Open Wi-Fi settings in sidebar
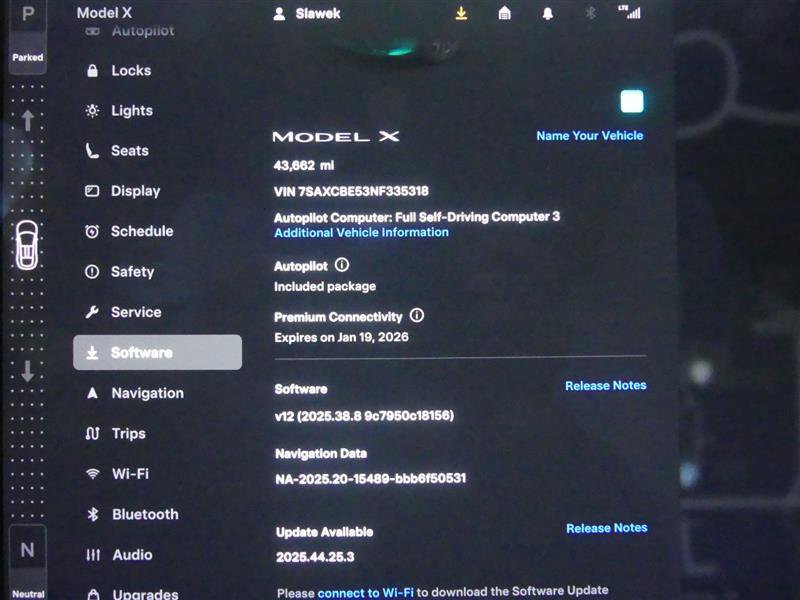 coord(129,474)
